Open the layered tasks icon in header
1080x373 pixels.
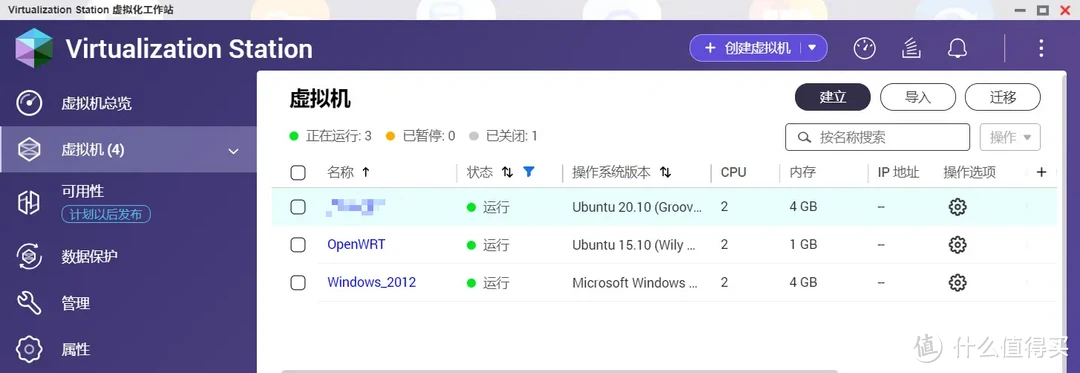click(911, 48)
